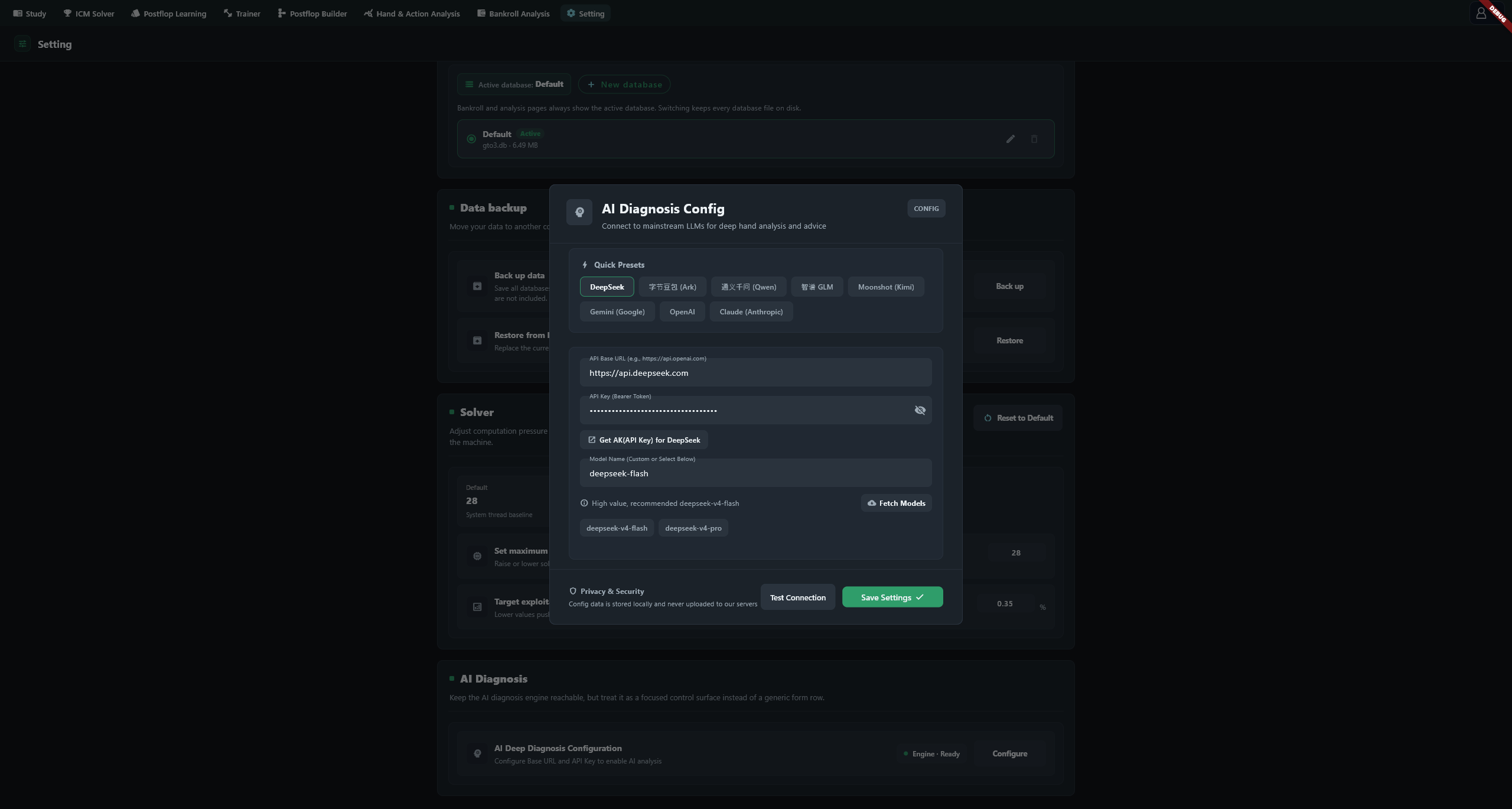Toggle API key visibility eye icon
Screen dimensions: 1512x809
coord(920,410)
